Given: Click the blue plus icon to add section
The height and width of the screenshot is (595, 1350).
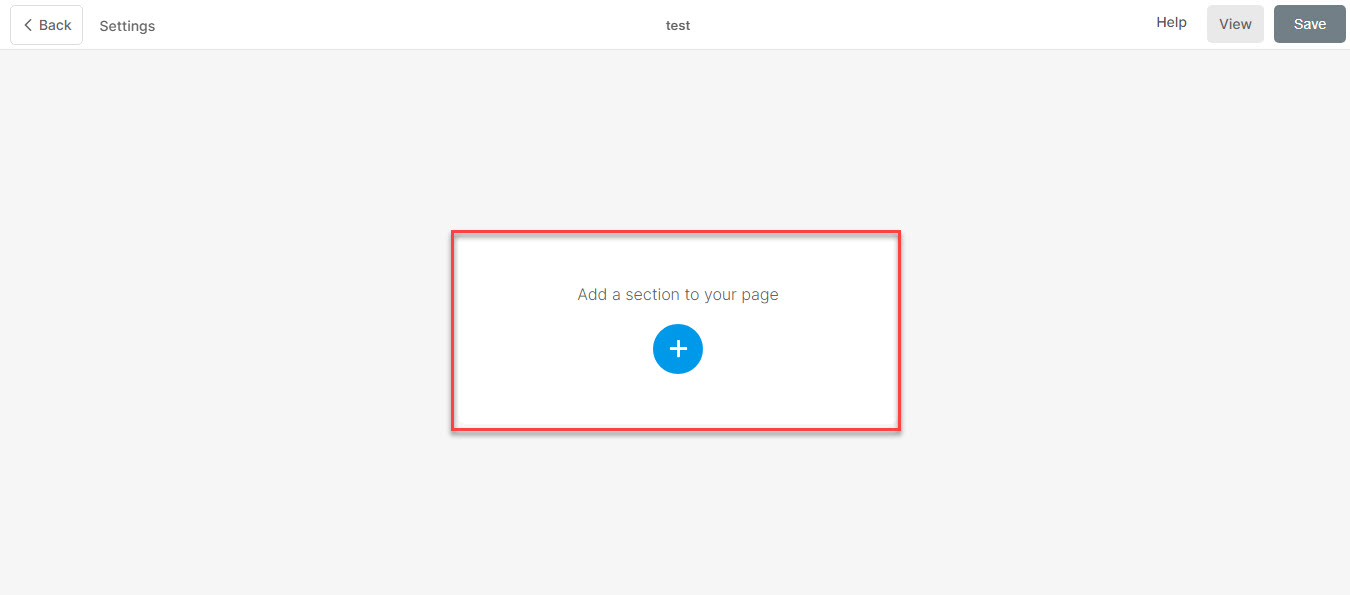Looking at the screenshot, I should [x=678, y=349].
